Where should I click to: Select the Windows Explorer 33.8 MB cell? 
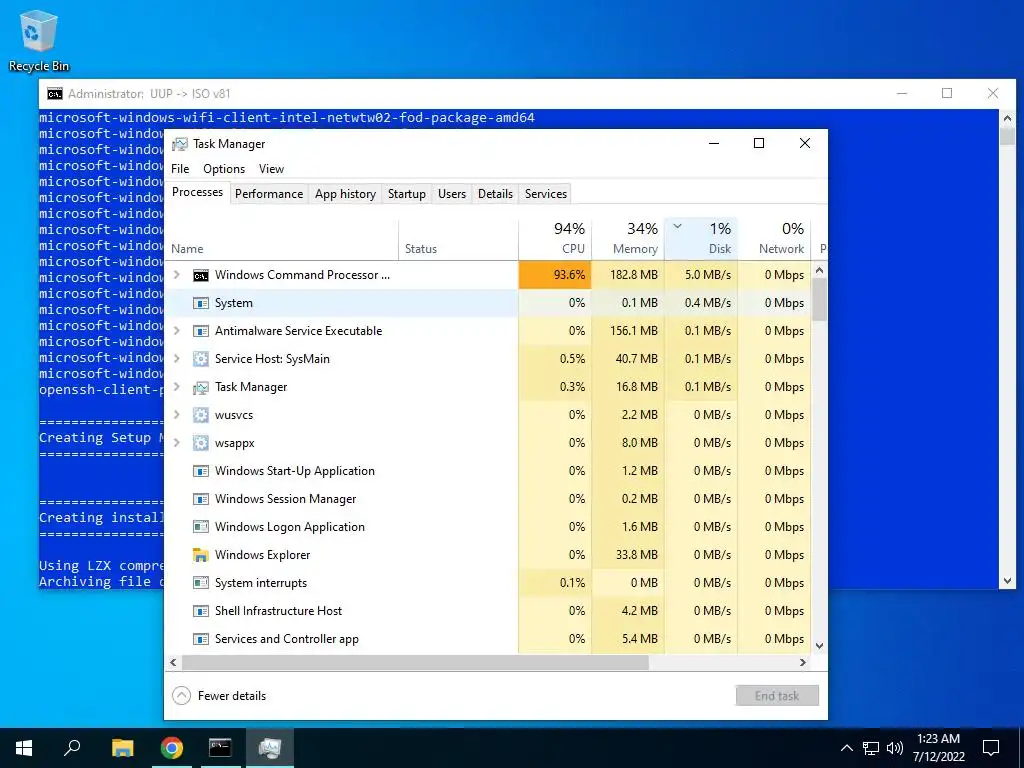pyautogui.click(x=628, y=555)
